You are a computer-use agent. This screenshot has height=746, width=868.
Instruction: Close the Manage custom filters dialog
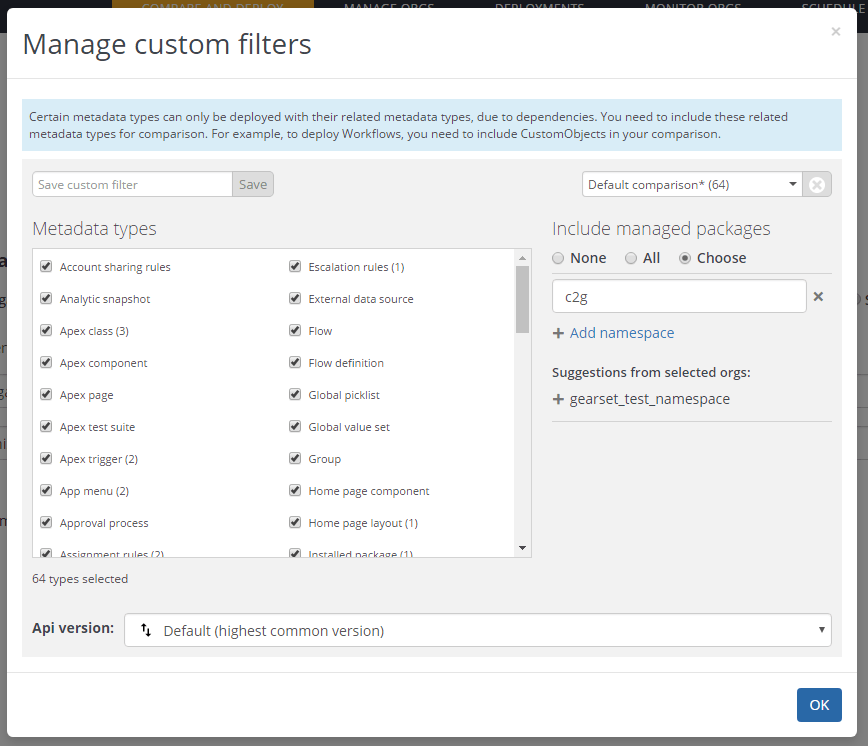(x=835, y=32)
